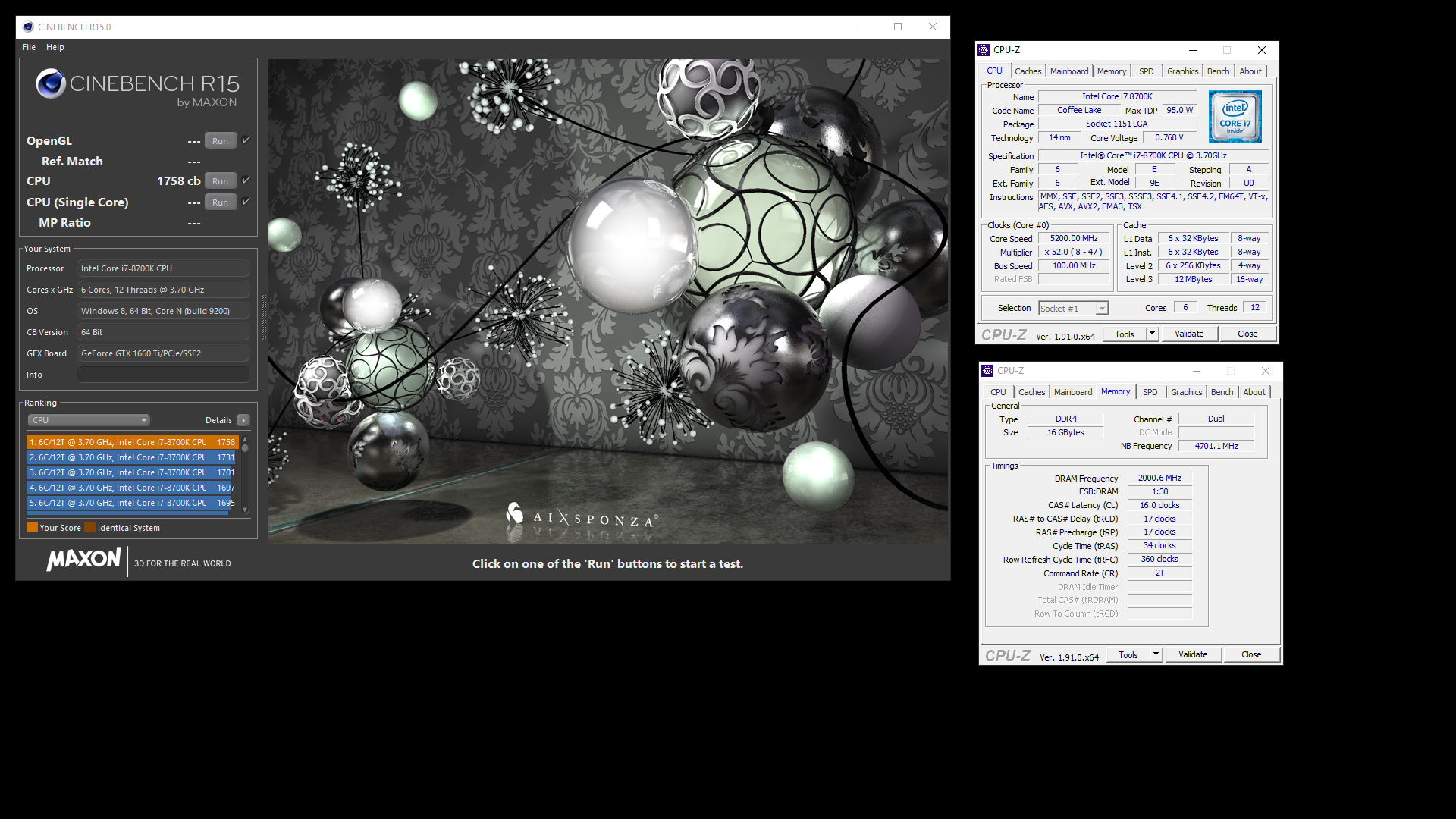The width and height of the screenshot is (1456, 819).
Task: Switch to Mainboard tab in top CPU-Z window
Action: pos(1069,71)
